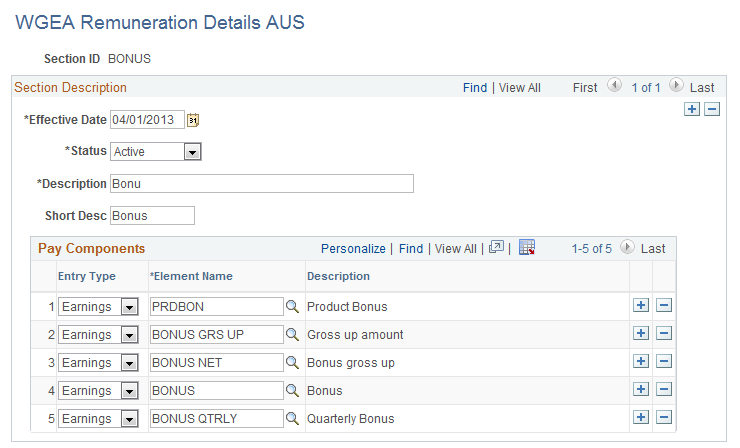Viewport: 740px width, 448px height.
Task: Go to next Section Description row
Action: tap(676, 85)
